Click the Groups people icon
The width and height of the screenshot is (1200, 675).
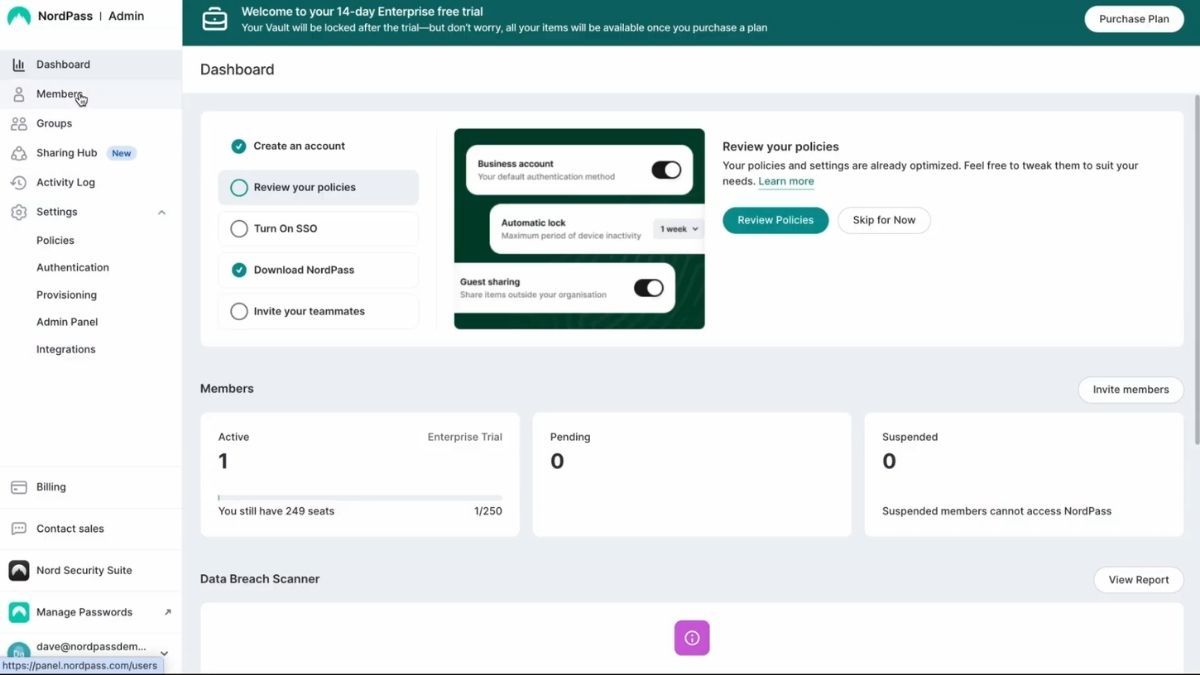[18, 124]
